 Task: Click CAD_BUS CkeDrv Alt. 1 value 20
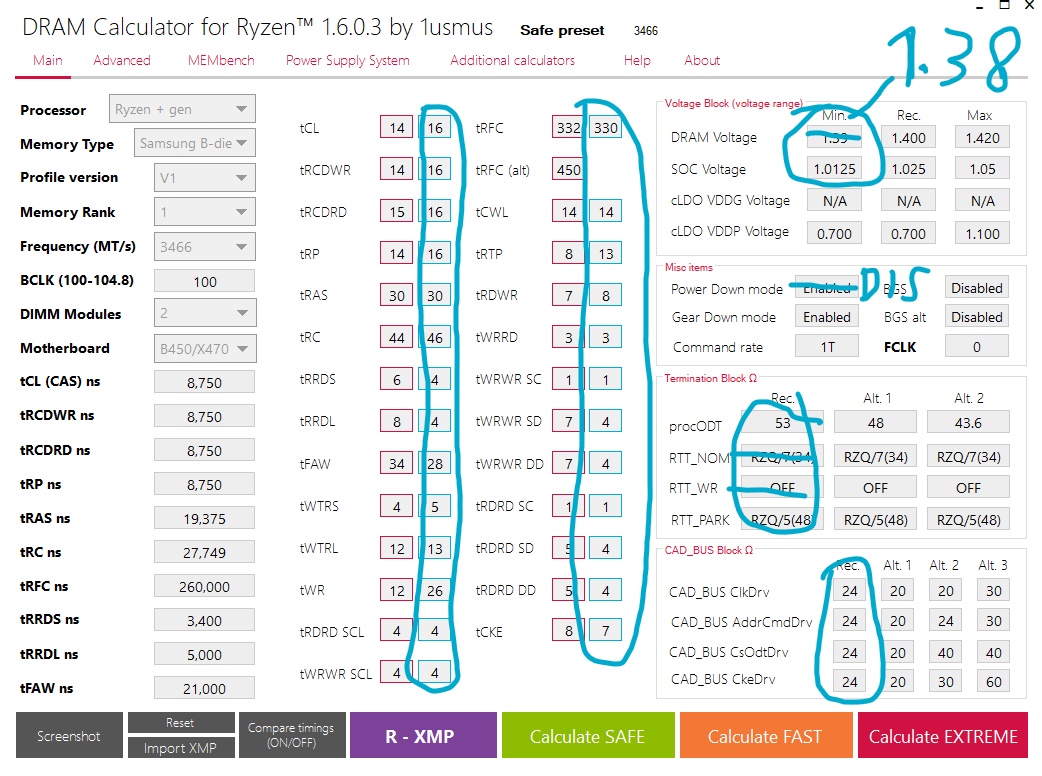[898, 682]
